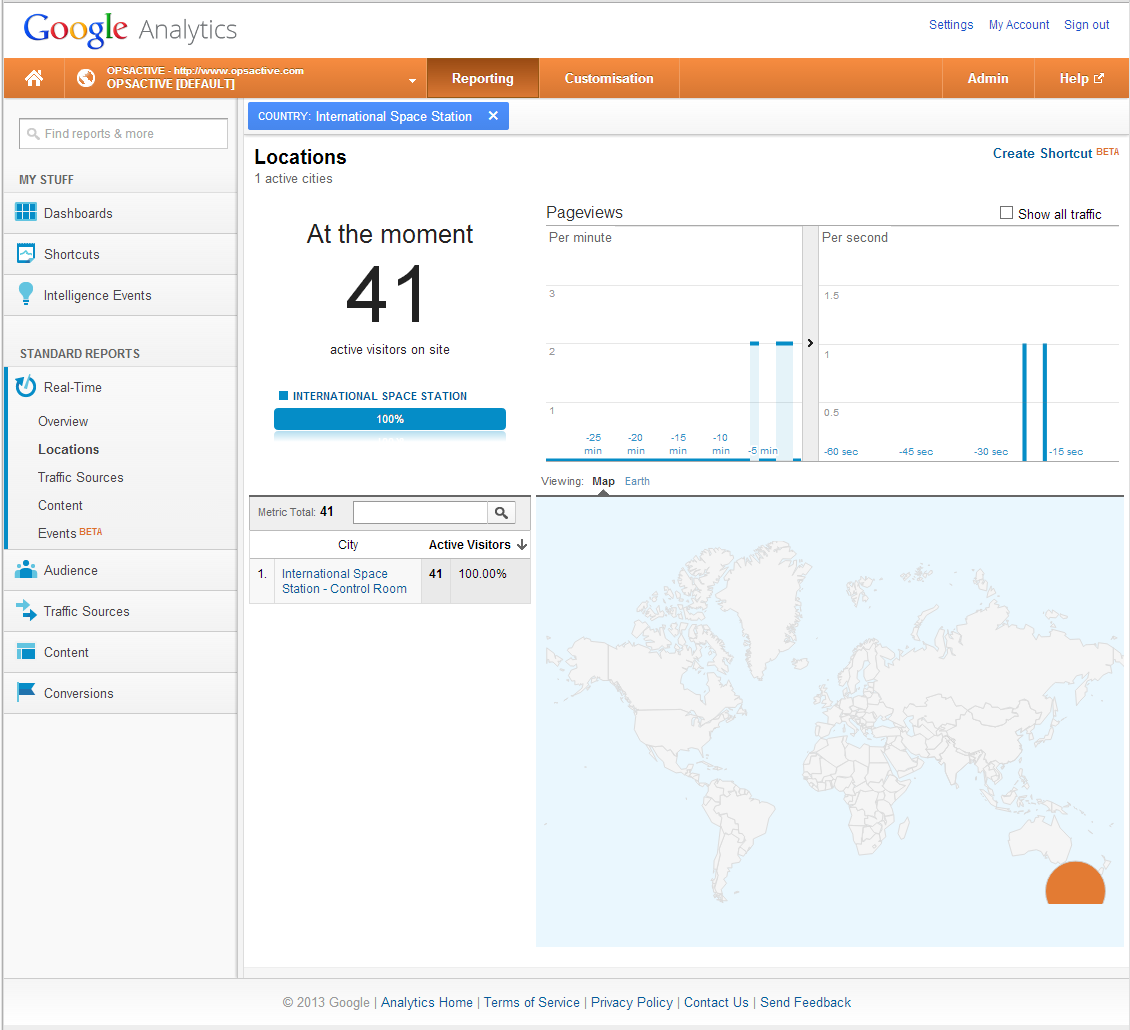This screenshot has height=1030, width=1130.
Task: Open My Account link
Action: pyautogui.click(x=1019, y=25)
